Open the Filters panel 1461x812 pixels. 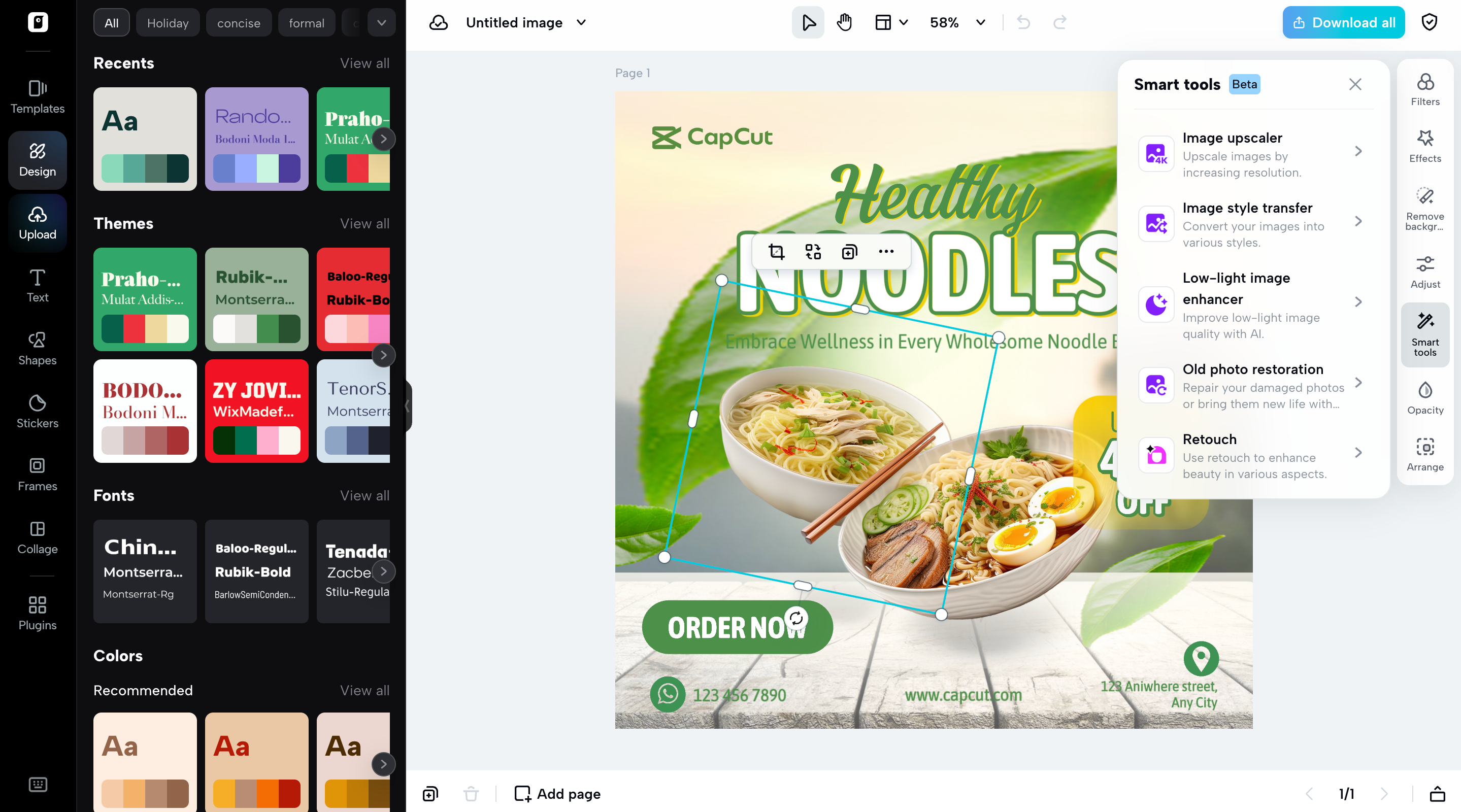coord(1424,90)
